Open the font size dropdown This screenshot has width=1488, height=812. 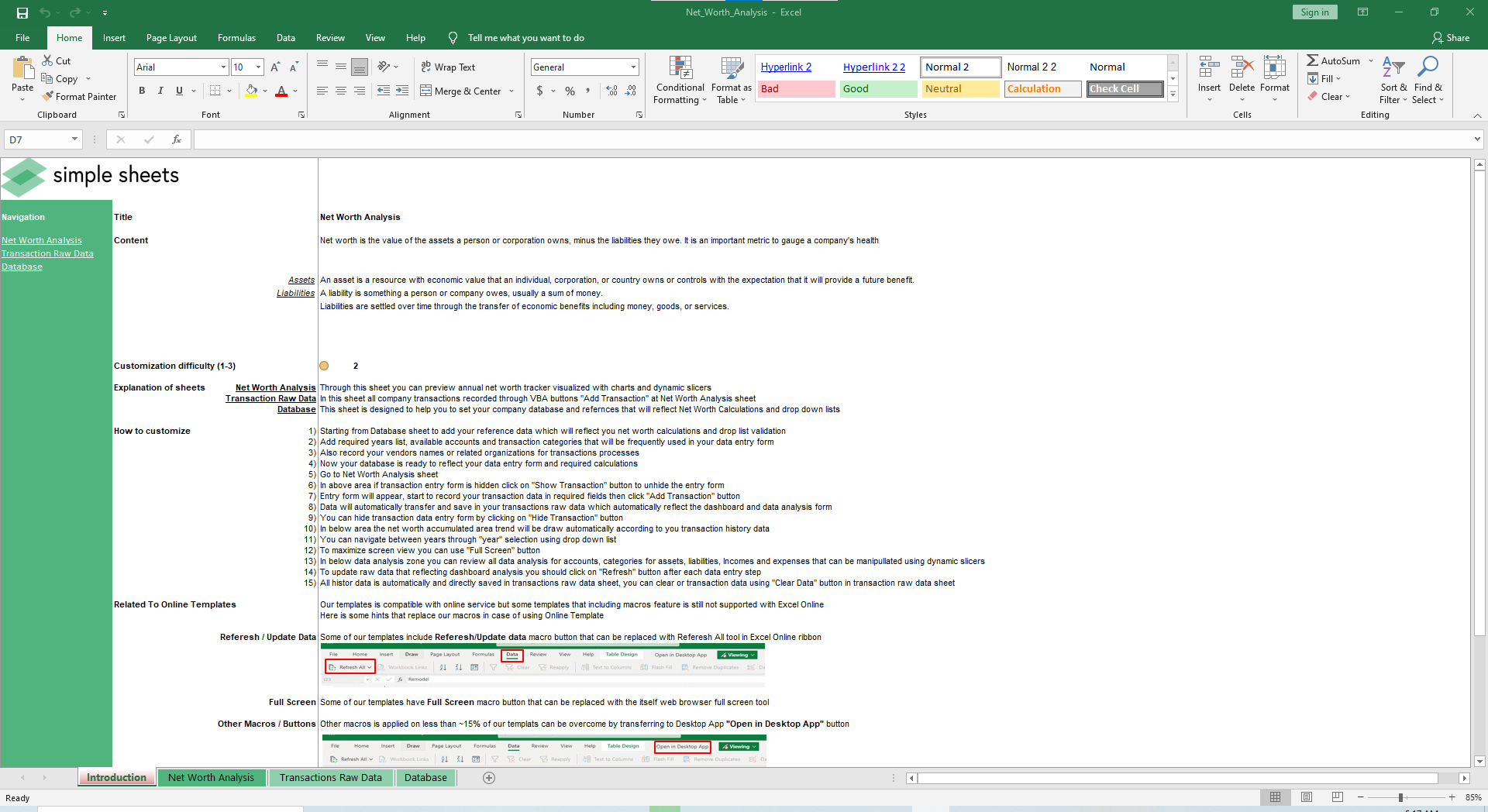pos(259,67)
